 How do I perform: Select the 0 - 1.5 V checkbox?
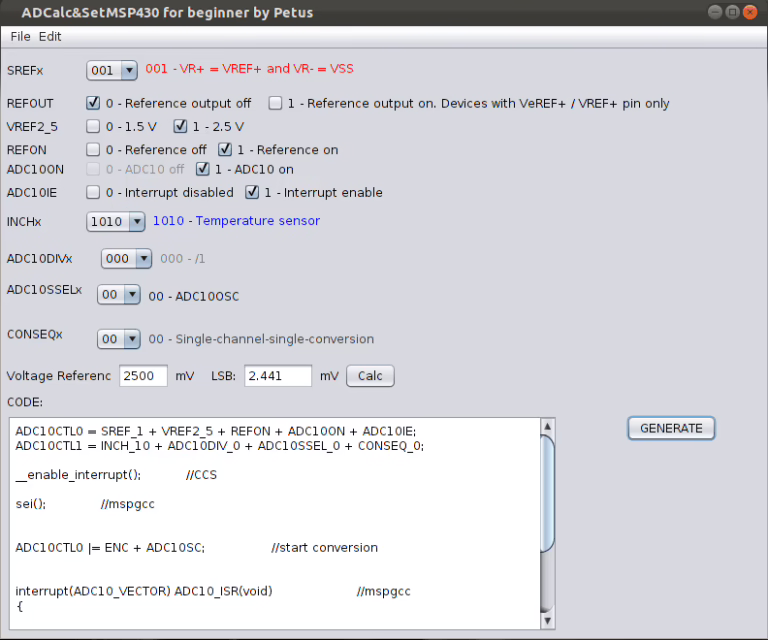click(x=94, y=127)
